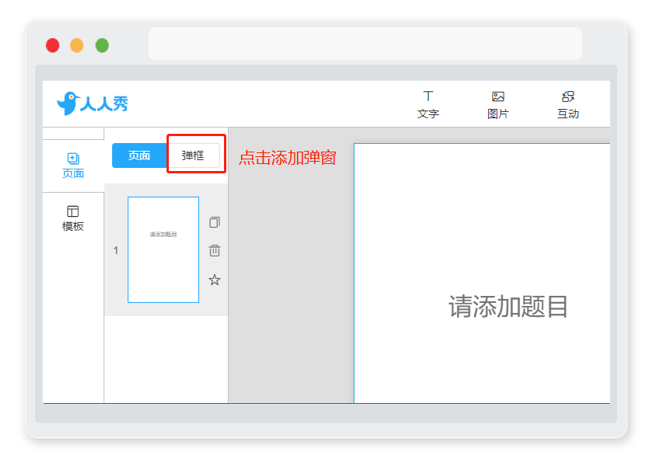Select page 1 thumbnail

click(163, 250)
